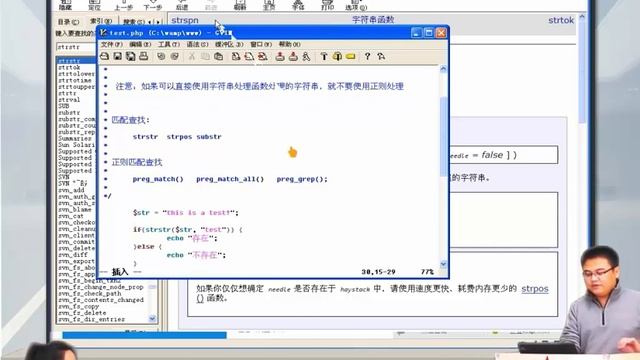Click the Open file icon in gVim toolbar
The height and width of the screenshot is (360, 640).
click(104, 56)
